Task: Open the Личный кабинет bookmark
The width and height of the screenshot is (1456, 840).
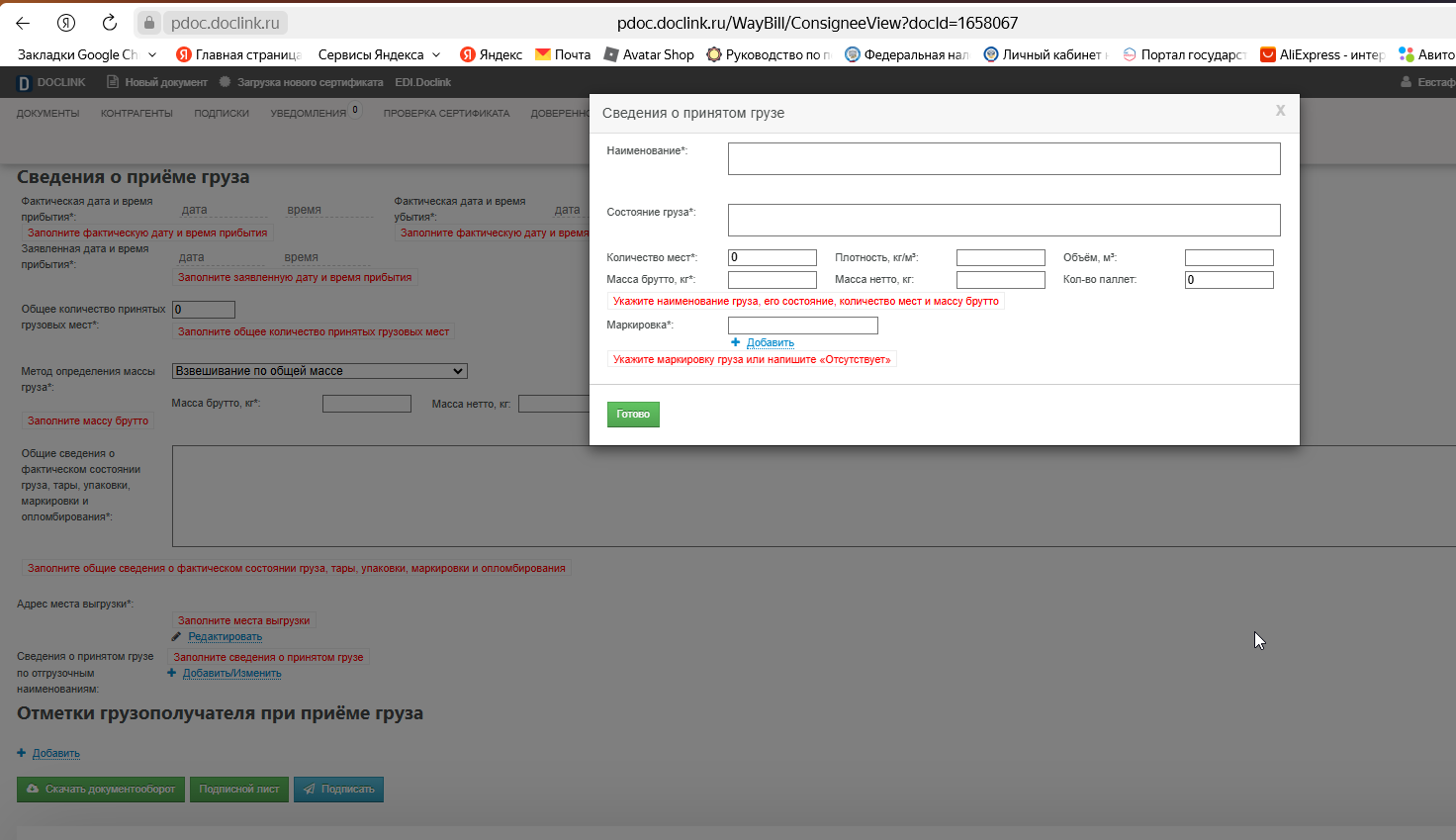Action: click(x=1046, y=54)
